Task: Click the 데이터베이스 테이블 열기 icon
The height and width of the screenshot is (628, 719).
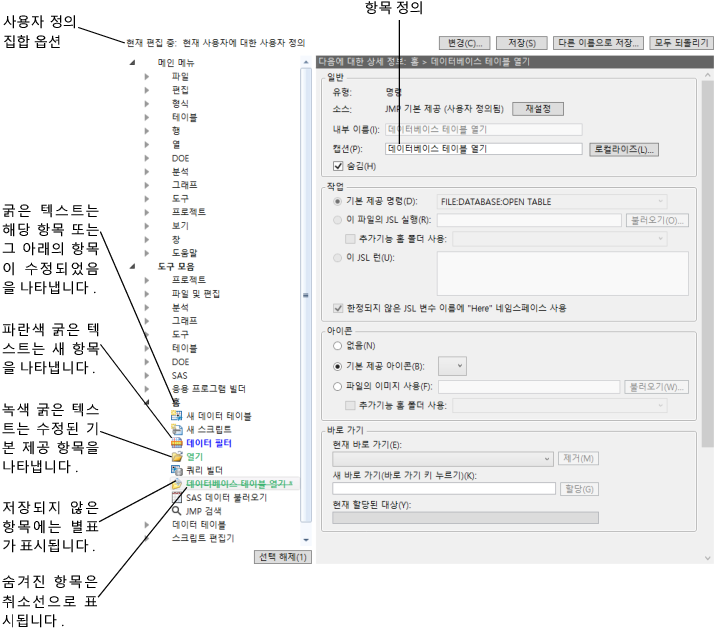Action: pyautogui.click(x=177, y=484)
